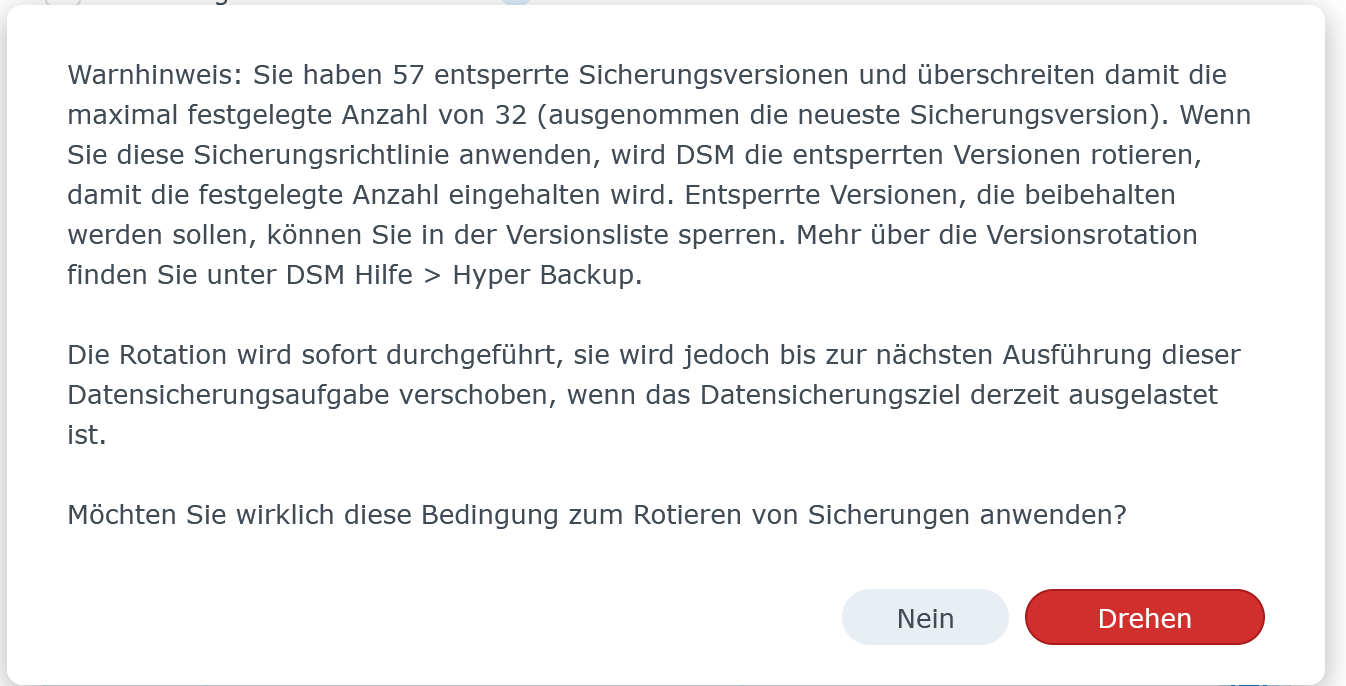Click the question 'Möchten Sie wirklich diese Bedingung'

coord(597,515)
